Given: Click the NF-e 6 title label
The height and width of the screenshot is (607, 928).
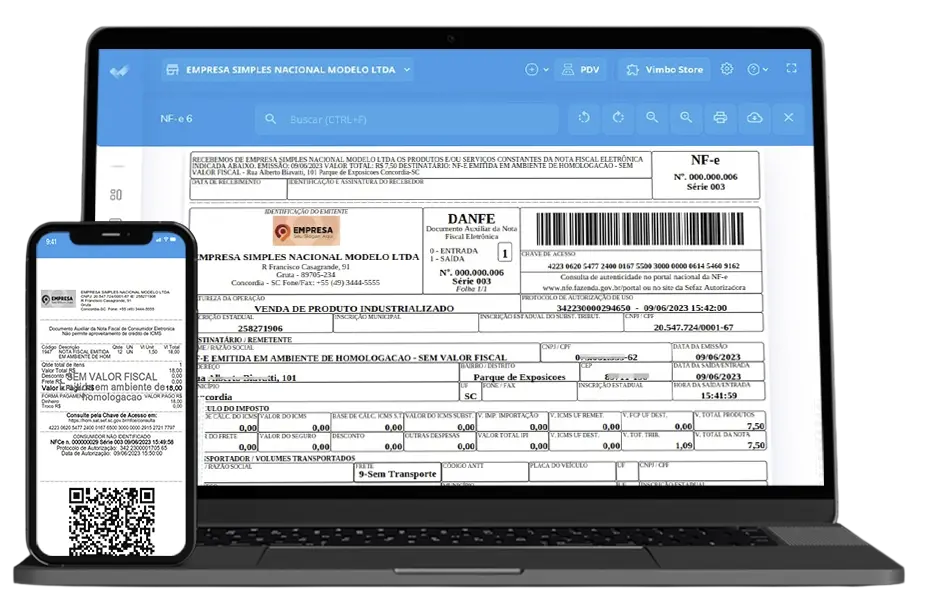Looking at the screenshot, I should [x=176, y=118].
